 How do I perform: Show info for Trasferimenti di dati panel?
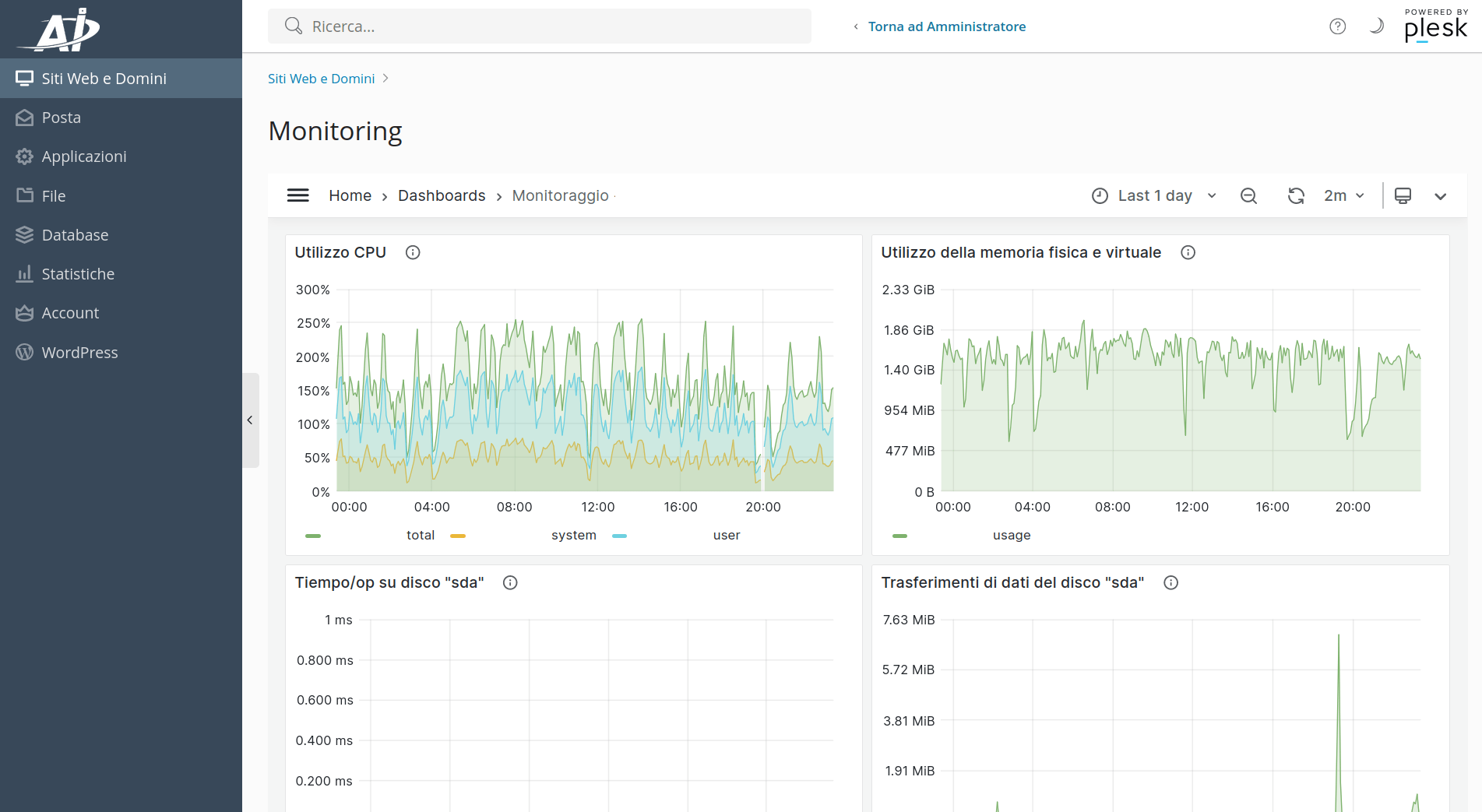point(1170,582)
